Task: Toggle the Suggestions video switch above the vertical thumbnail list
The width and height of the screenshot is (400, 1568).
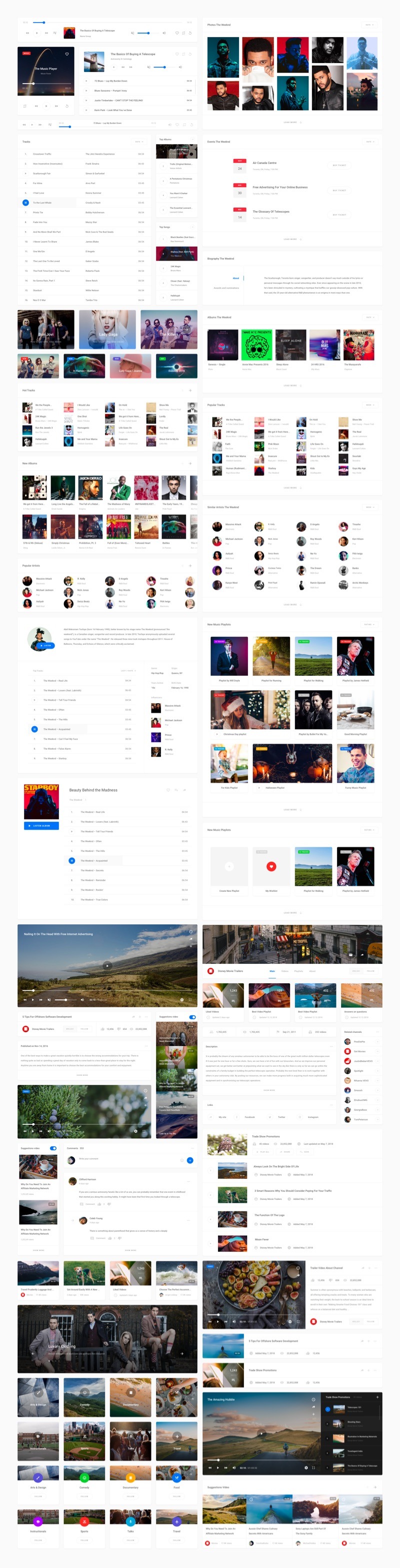Action: pos(192,1016)
